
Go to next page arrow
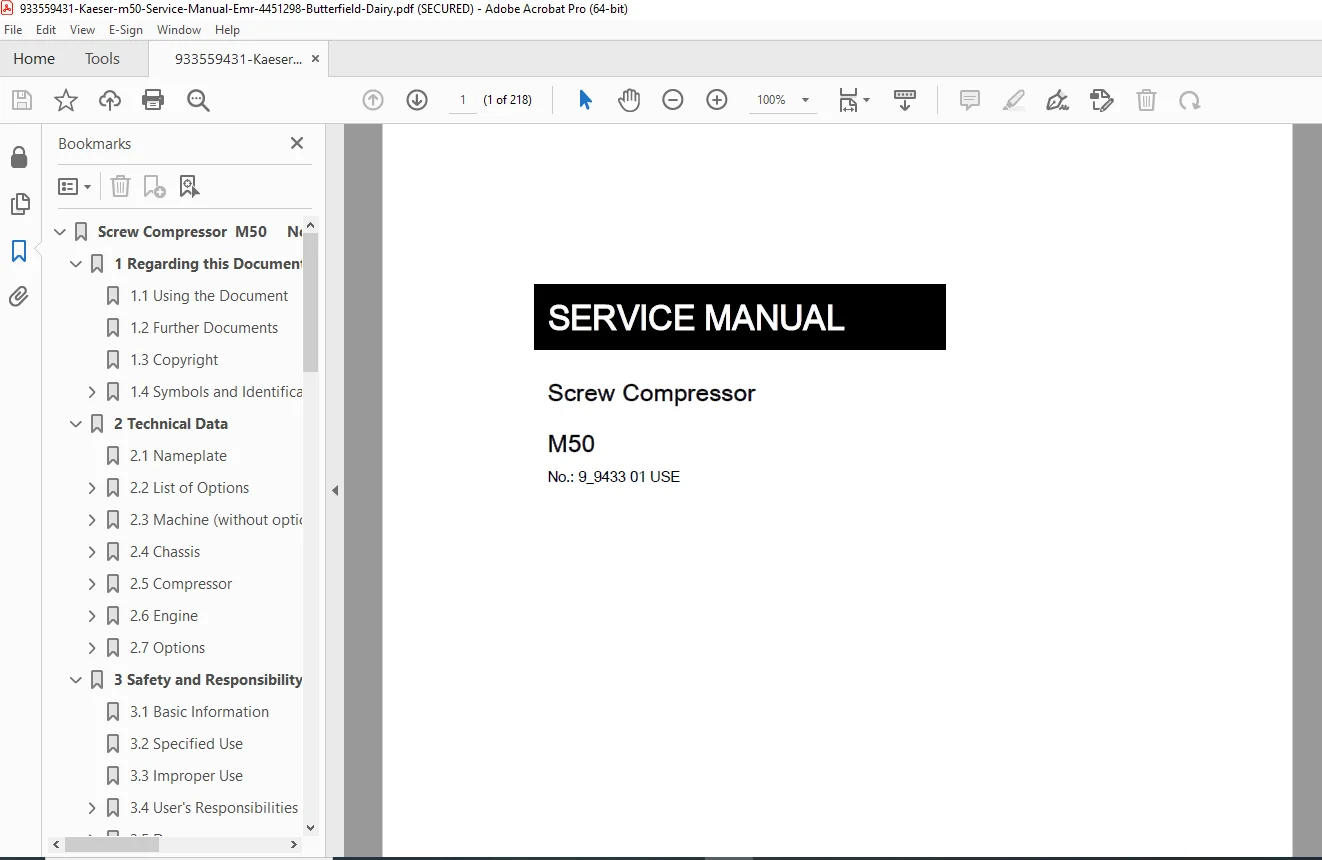point(417,100)
